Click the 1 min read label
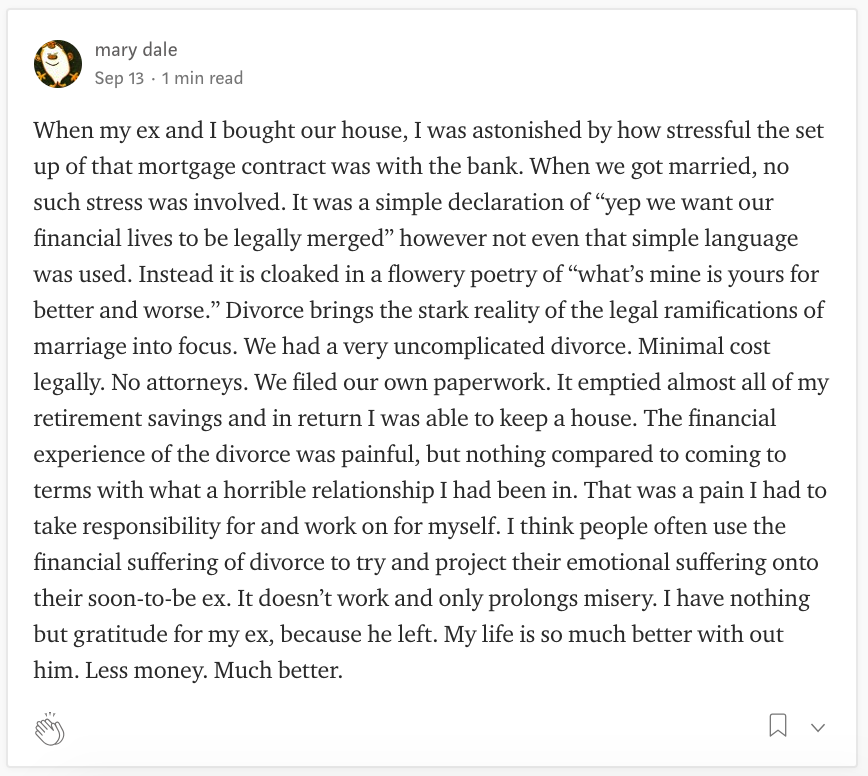This screenshot has height=776, width=868. pos(202,78)
